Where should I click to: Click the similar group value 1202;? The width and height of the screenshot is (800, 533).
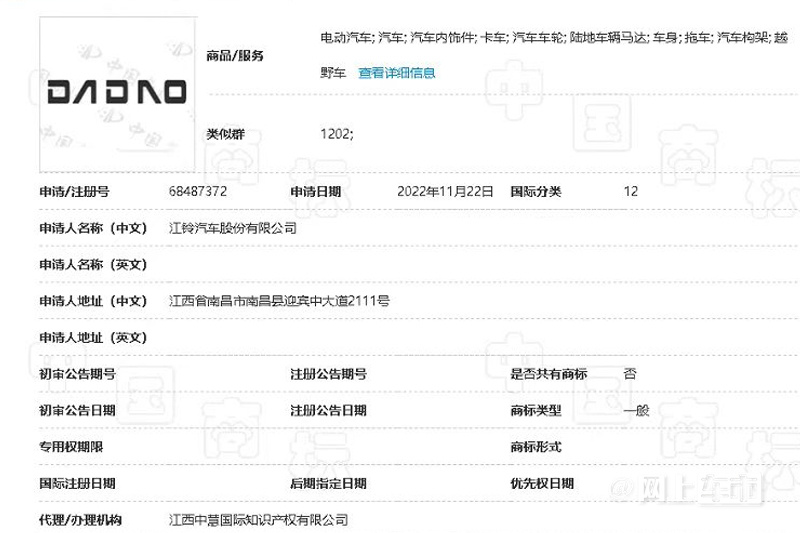[x=337, y=134]
